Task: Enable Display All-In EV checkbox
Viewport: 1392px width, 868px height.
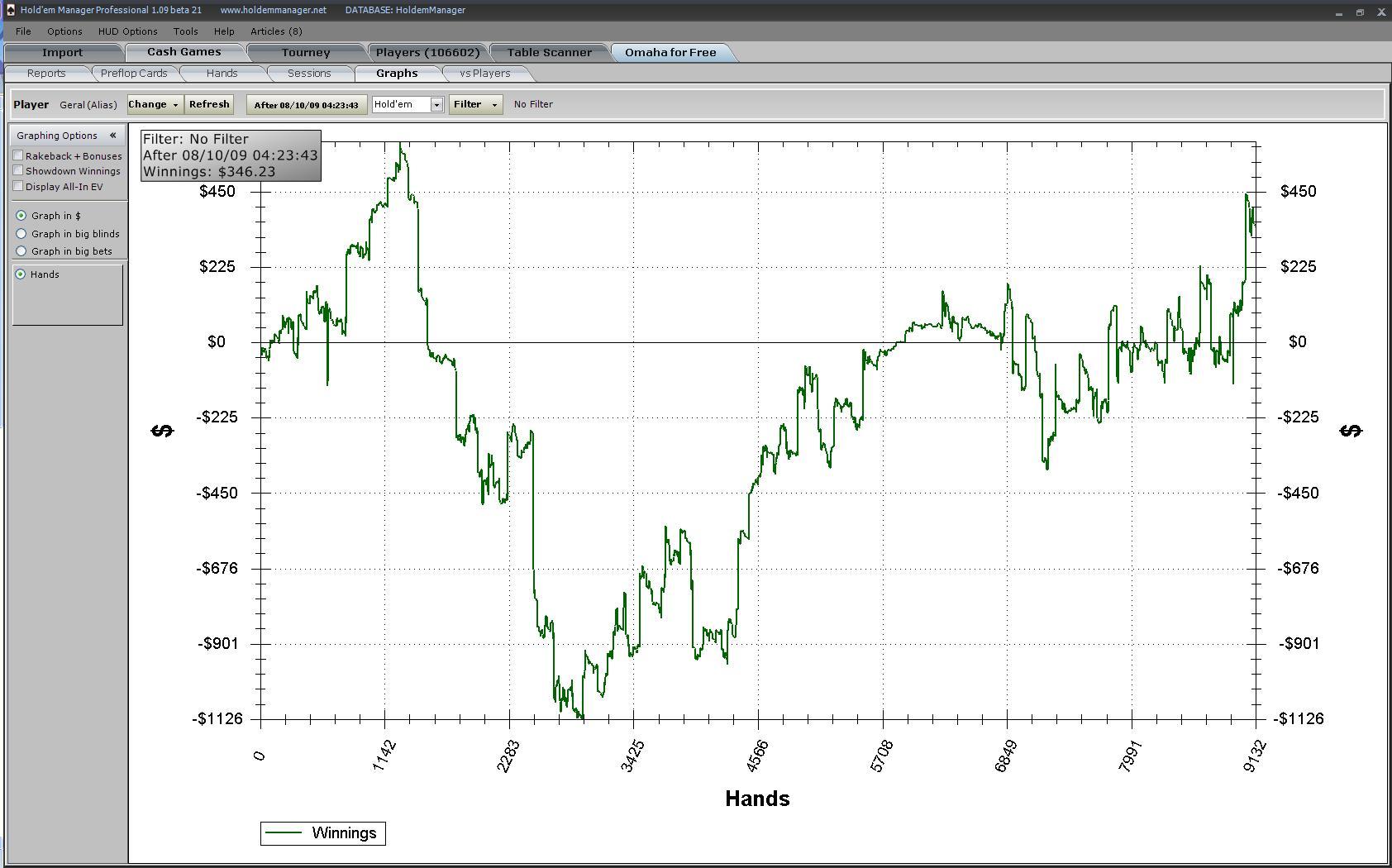Action: (18, 186)
